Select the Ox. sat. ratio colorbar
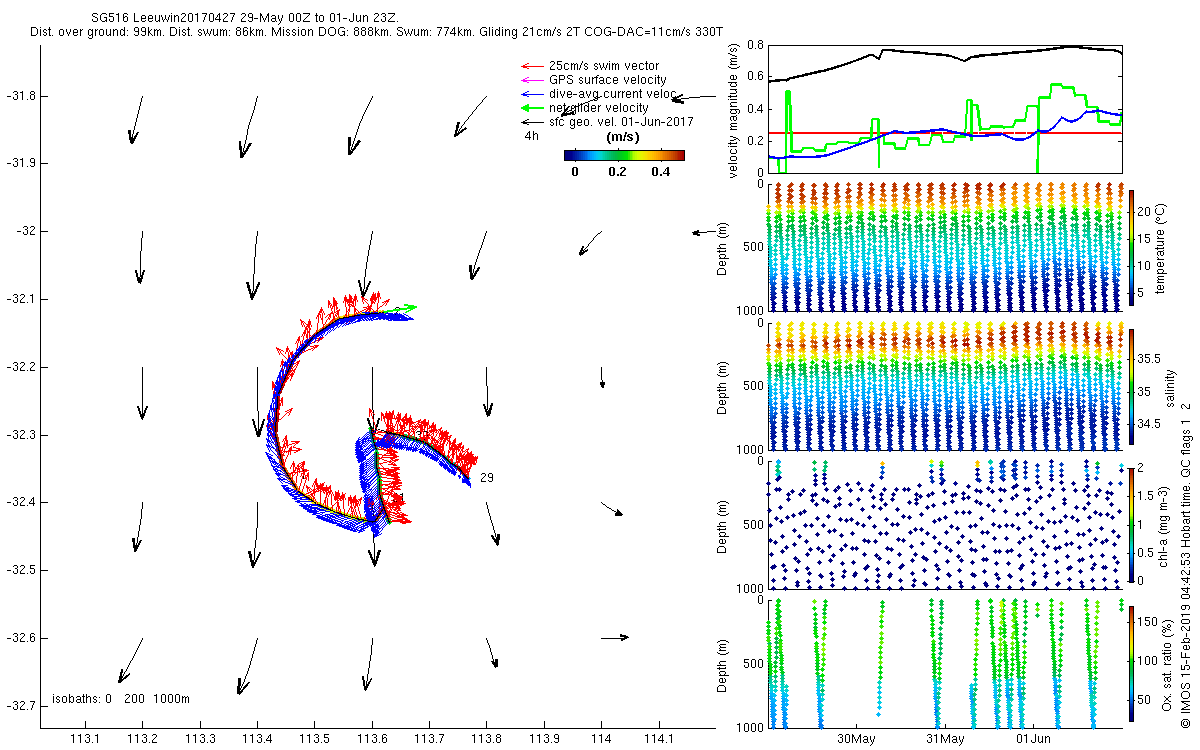 1133,663
